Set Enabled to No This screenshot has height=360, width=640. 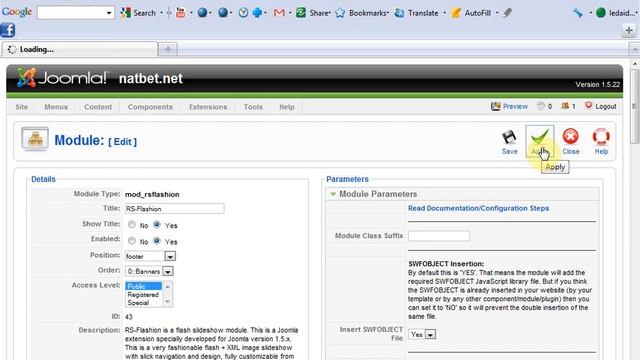131,241
